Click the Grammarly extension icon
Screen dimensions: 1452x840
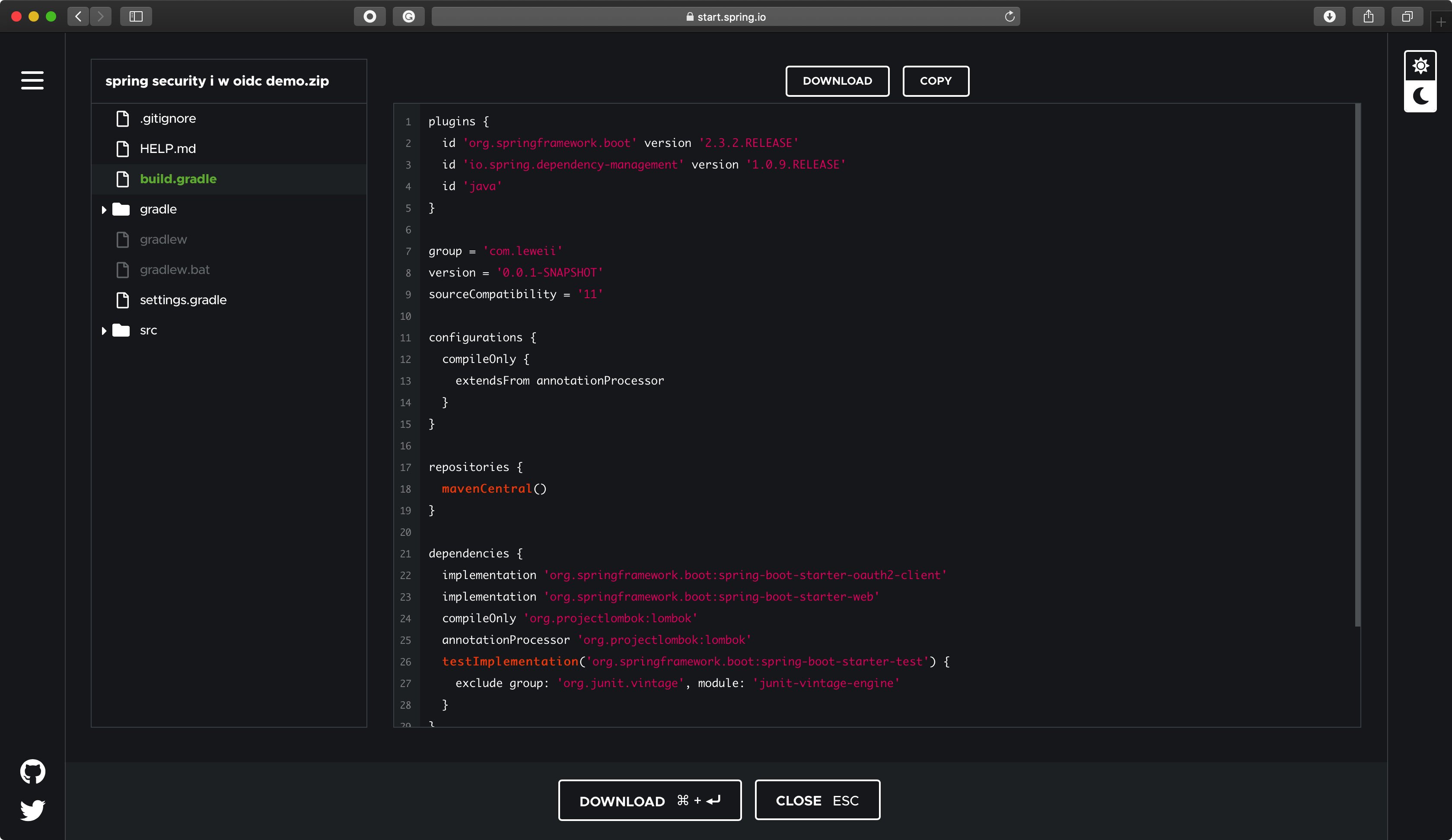[x=408, y=16]
